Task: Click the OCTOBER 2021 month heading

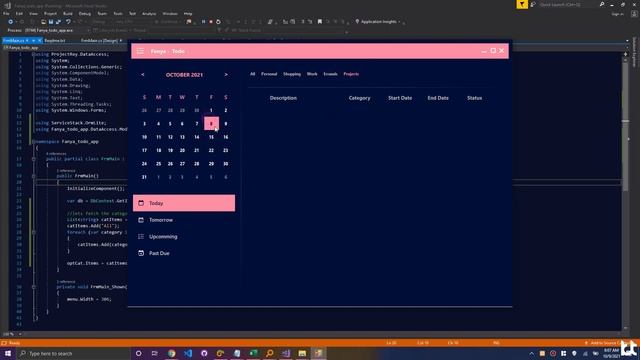Action: pyautogui.click(x=184, y=75)
